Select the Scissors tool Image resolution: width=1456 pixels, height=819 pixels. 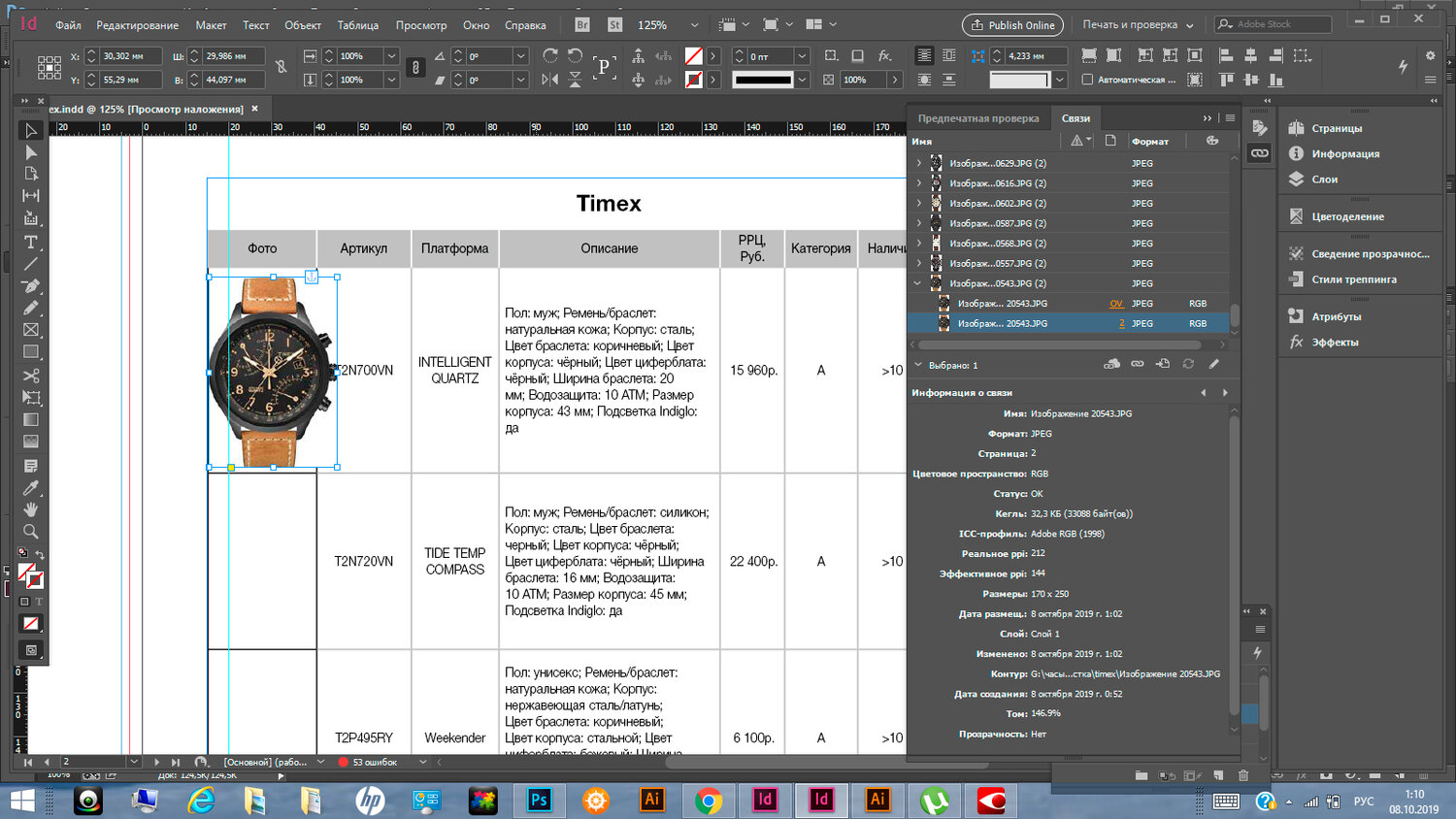(x=31, y=376)
